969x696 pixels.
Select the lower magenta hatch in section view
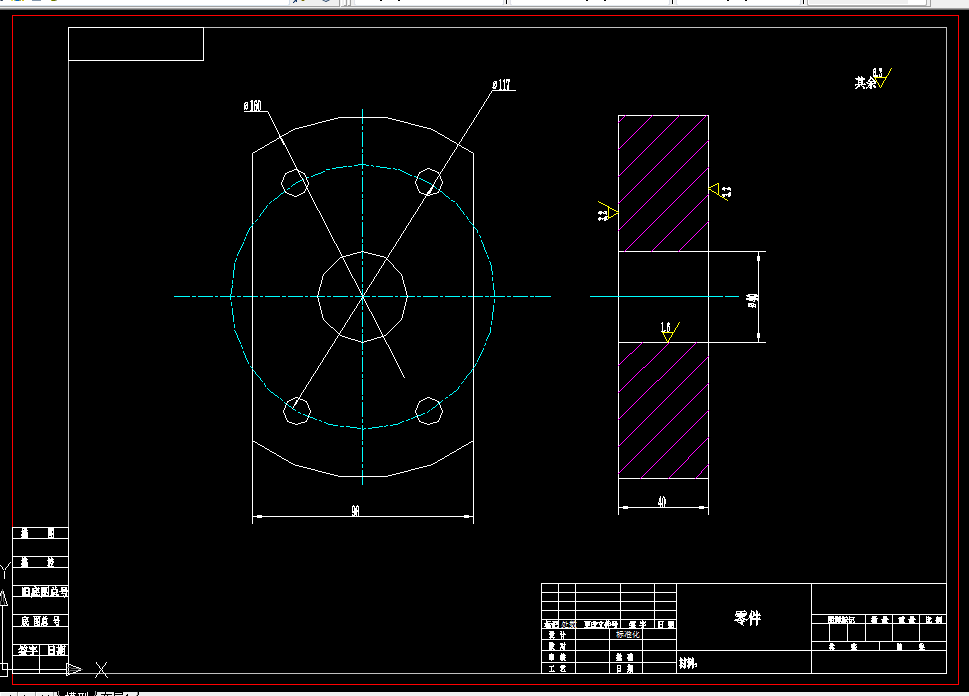(x=663, y=410)
